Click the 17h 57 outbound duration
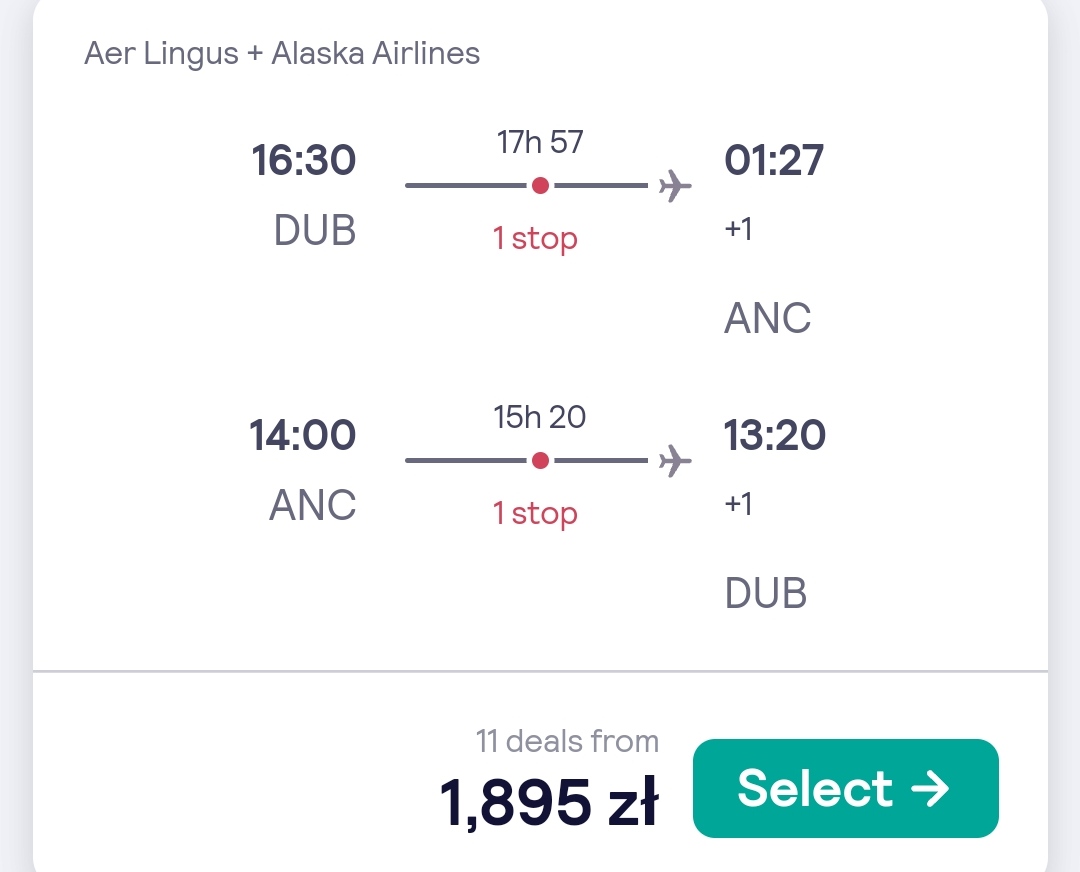Image resolution: width=1080 pixels, height=872 pixels. [x=540, y=142]
